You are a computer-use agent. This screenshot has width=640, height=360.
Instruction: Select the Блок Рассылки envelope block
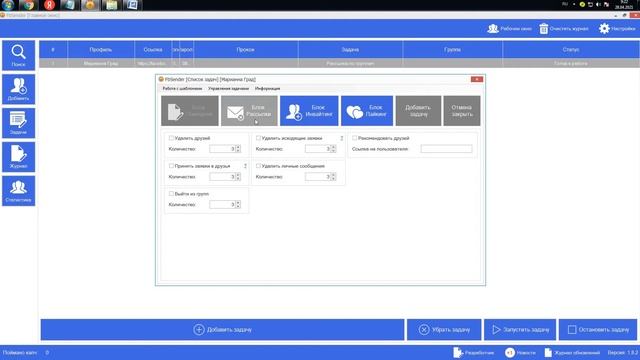(x=249, y=111)
